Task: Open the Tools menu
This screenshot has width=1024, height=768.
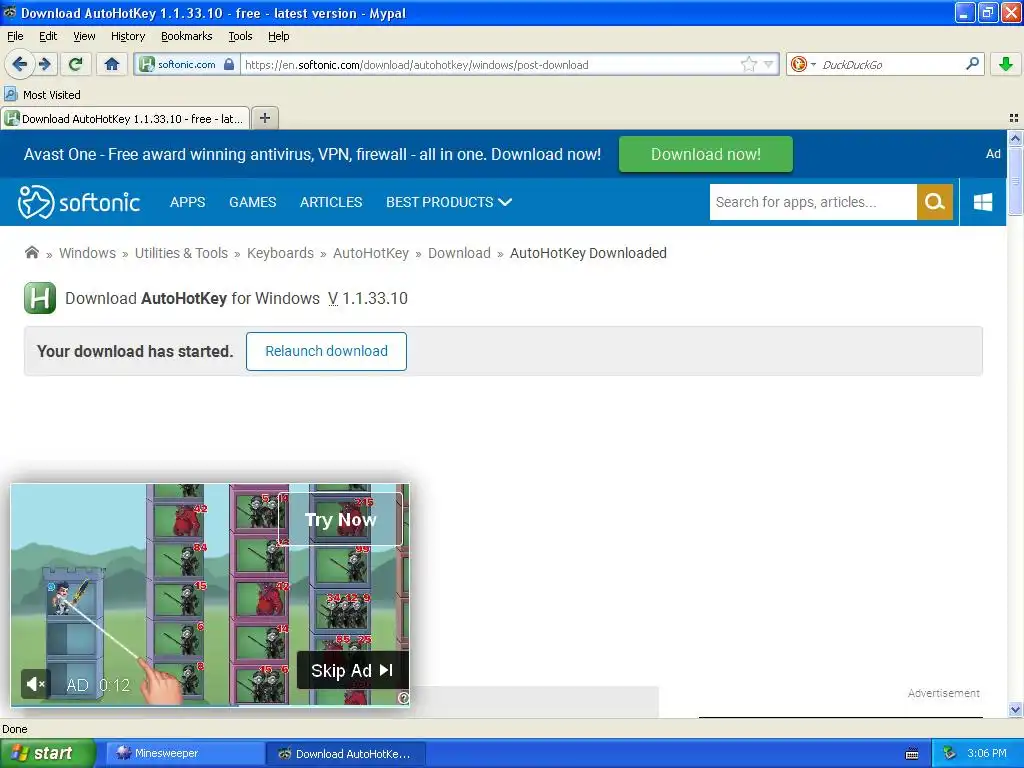Action: click(240, 36)
